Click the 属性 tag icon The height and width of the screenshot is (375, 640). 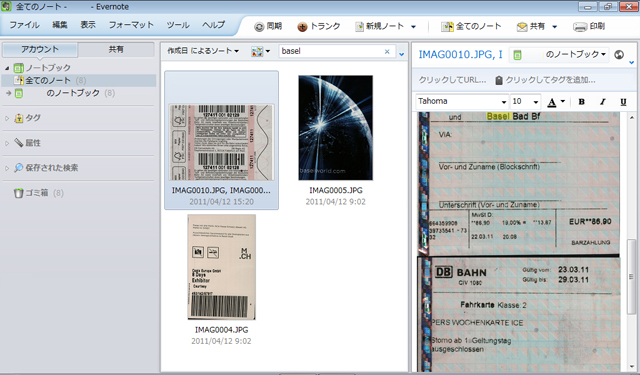click(x=19, y=143)
